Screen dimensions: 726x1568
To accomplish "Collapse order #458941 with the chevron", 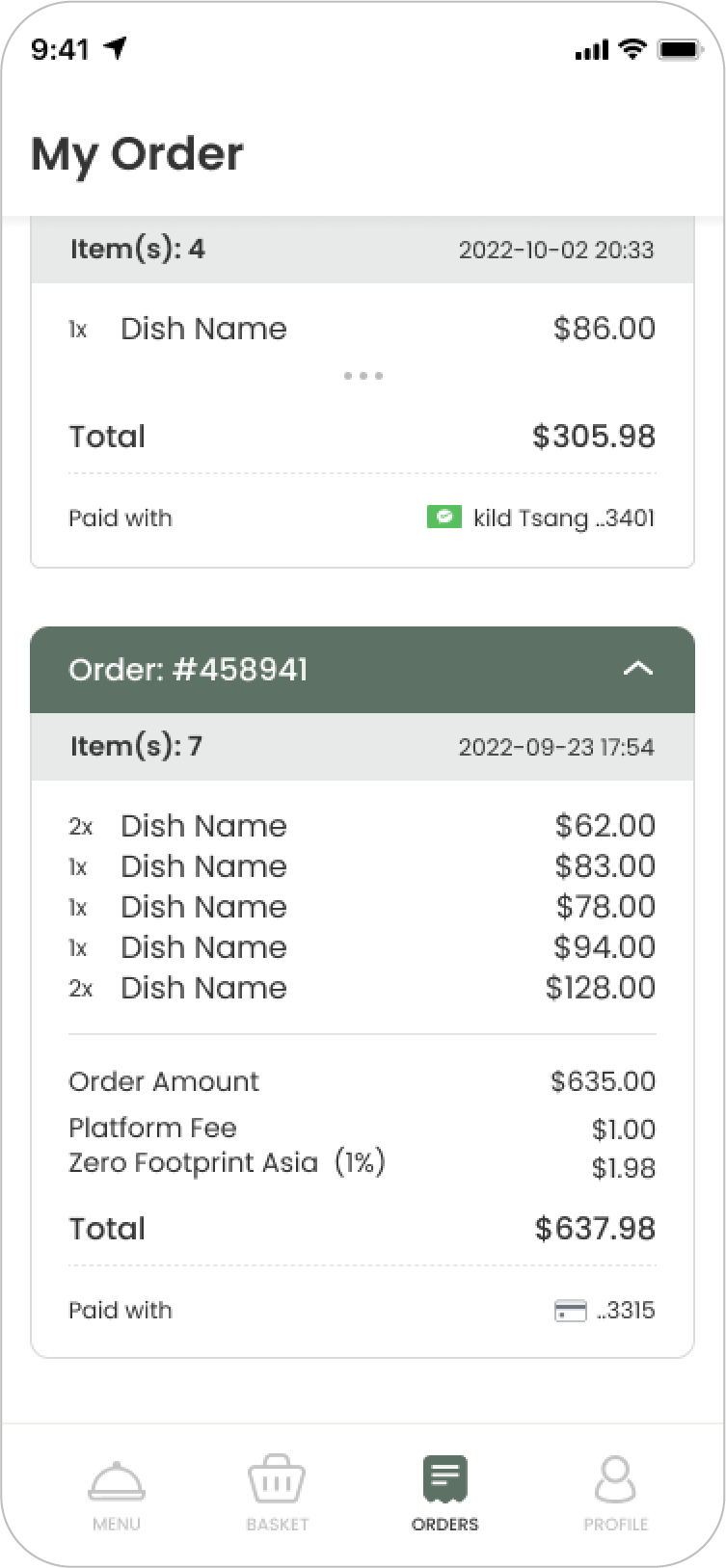I will pos(638,669).
